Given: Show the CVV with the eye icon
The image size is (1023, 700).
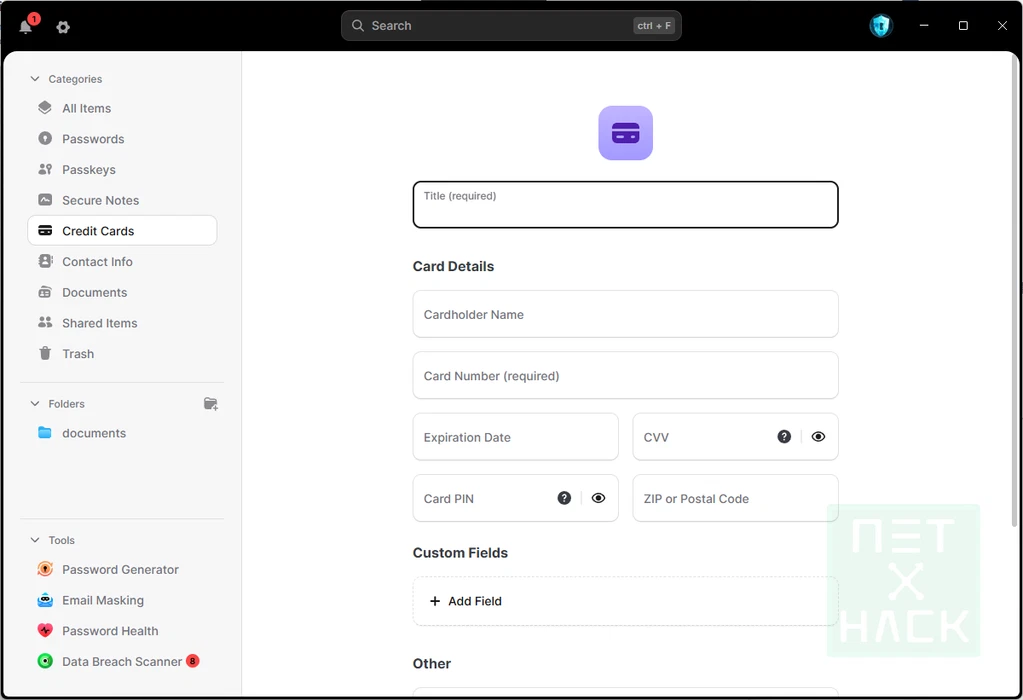Looking at the screenshot, I should coord(818,437).
